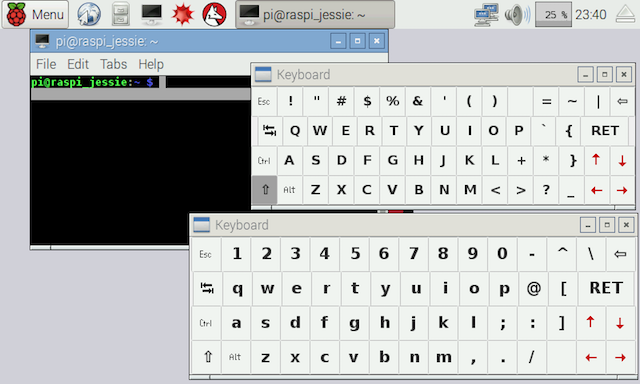Click red down arrow on upper keyboard
The image size is (640, 384).
[x=622, y=160]
